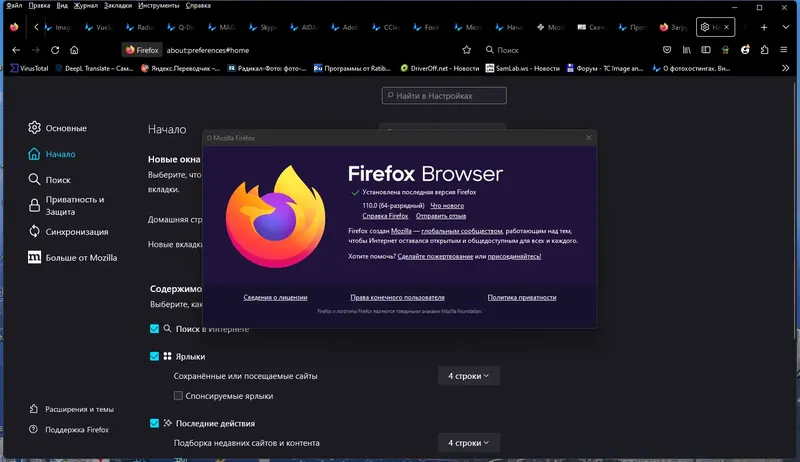Image resolution: width=800 pixels, height=462 pixels.
Task: Go back with the navigation back arrow
Action: pyautogui.click(x=16, y=50)
